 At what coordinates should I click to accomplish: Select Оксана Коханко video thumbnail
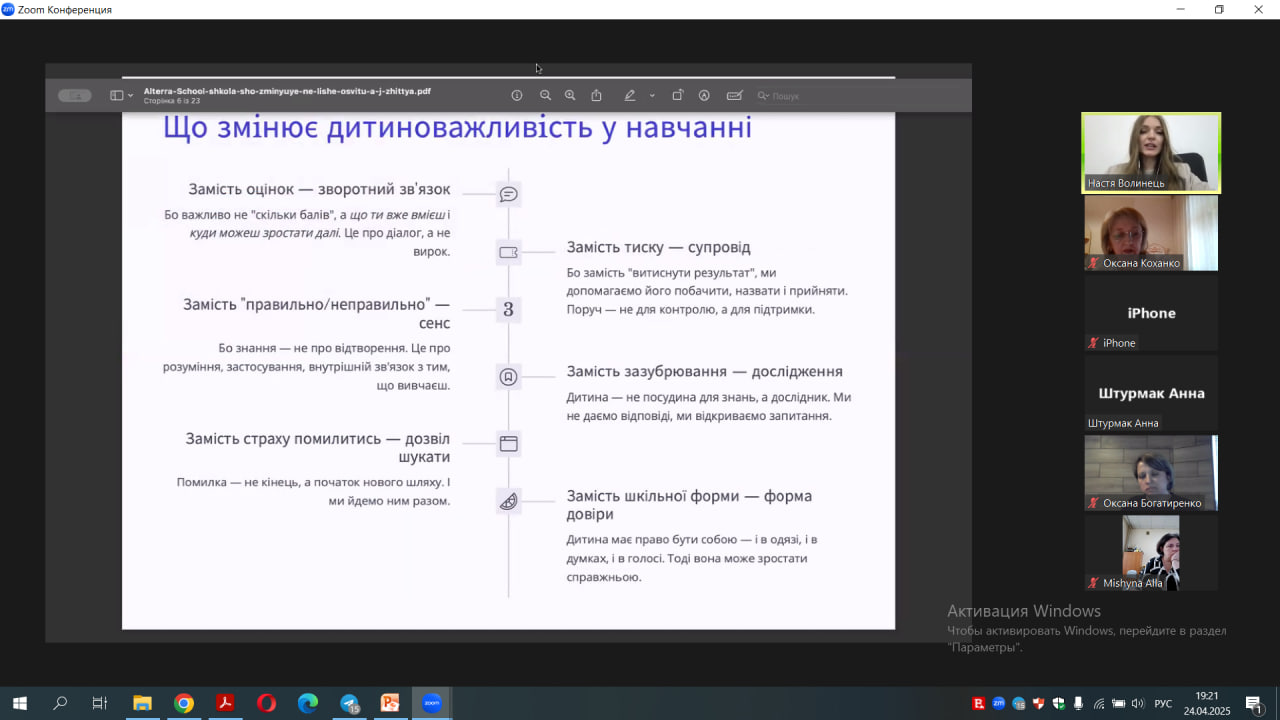coord(1151,232)
